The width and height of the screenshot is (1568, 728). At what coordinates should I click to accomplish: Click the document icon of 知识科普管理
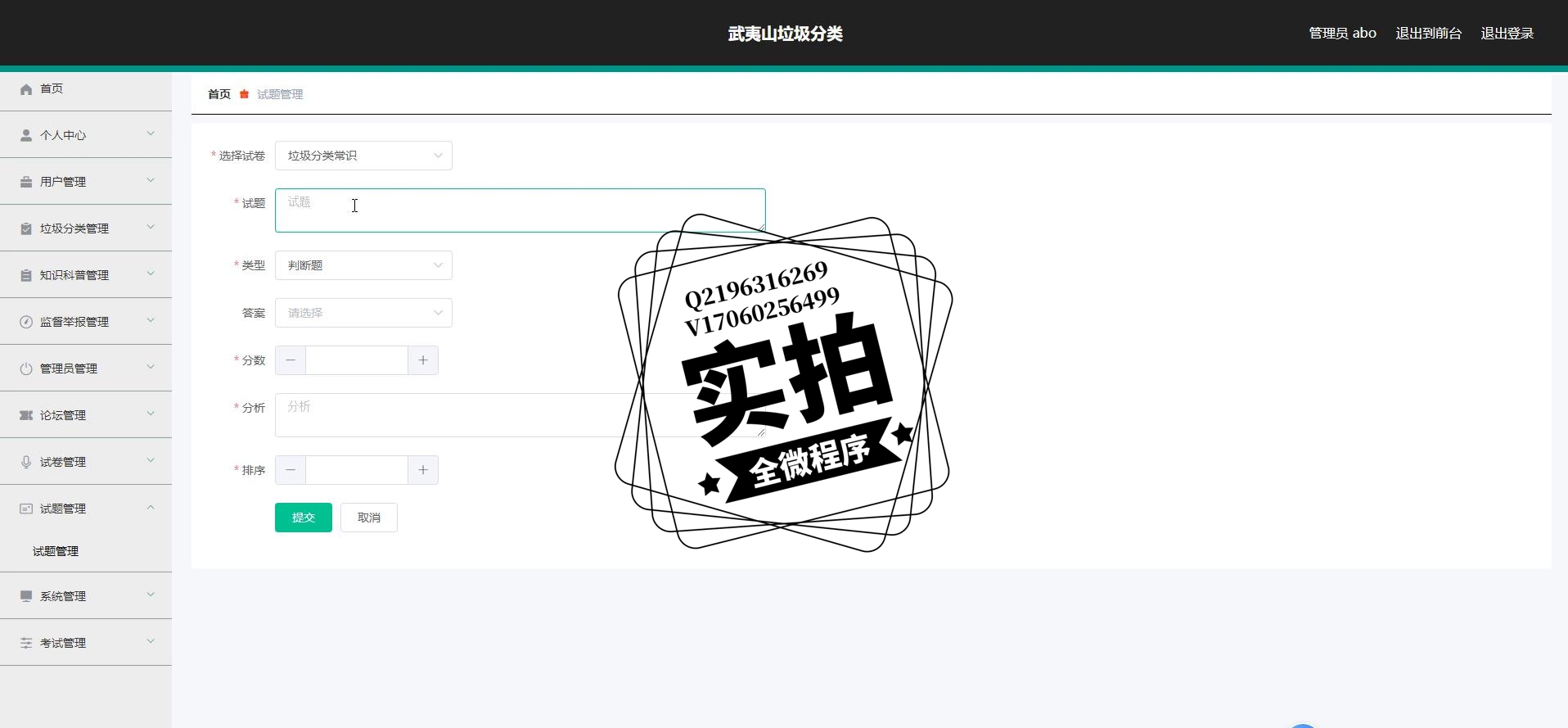[26, 275]
